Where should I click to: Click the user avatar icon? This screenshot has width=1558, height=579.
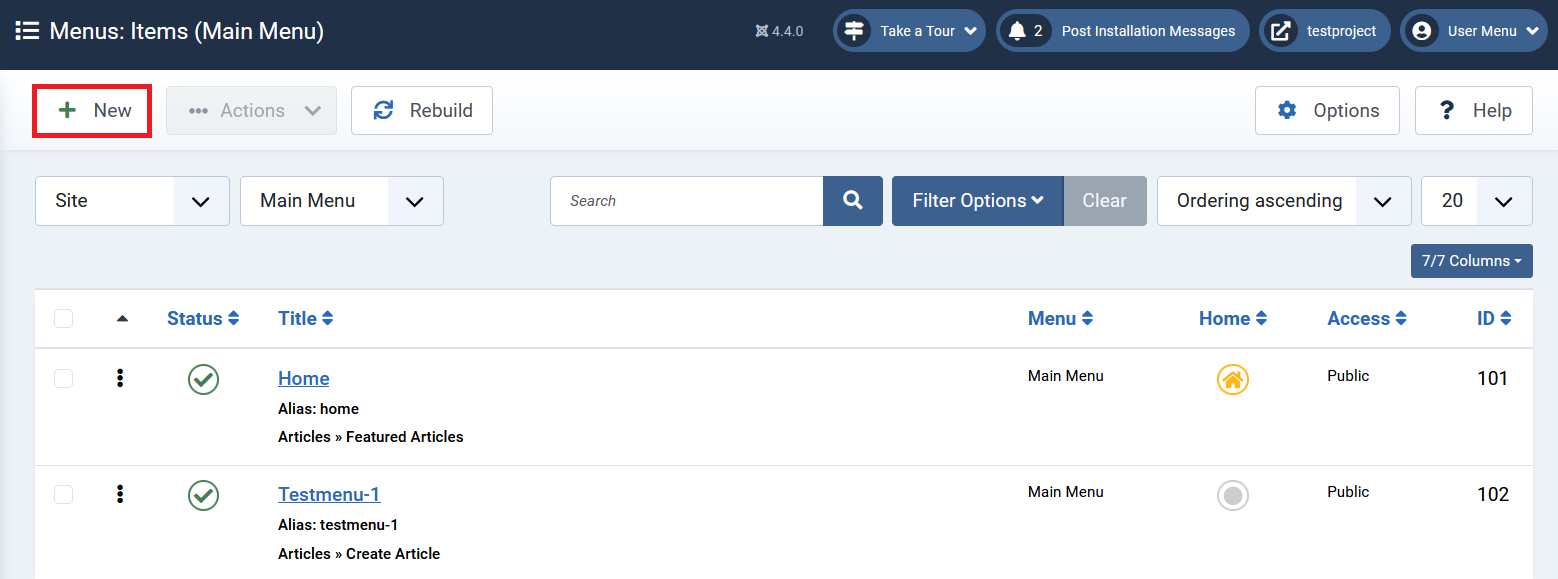coord(1421,31)
